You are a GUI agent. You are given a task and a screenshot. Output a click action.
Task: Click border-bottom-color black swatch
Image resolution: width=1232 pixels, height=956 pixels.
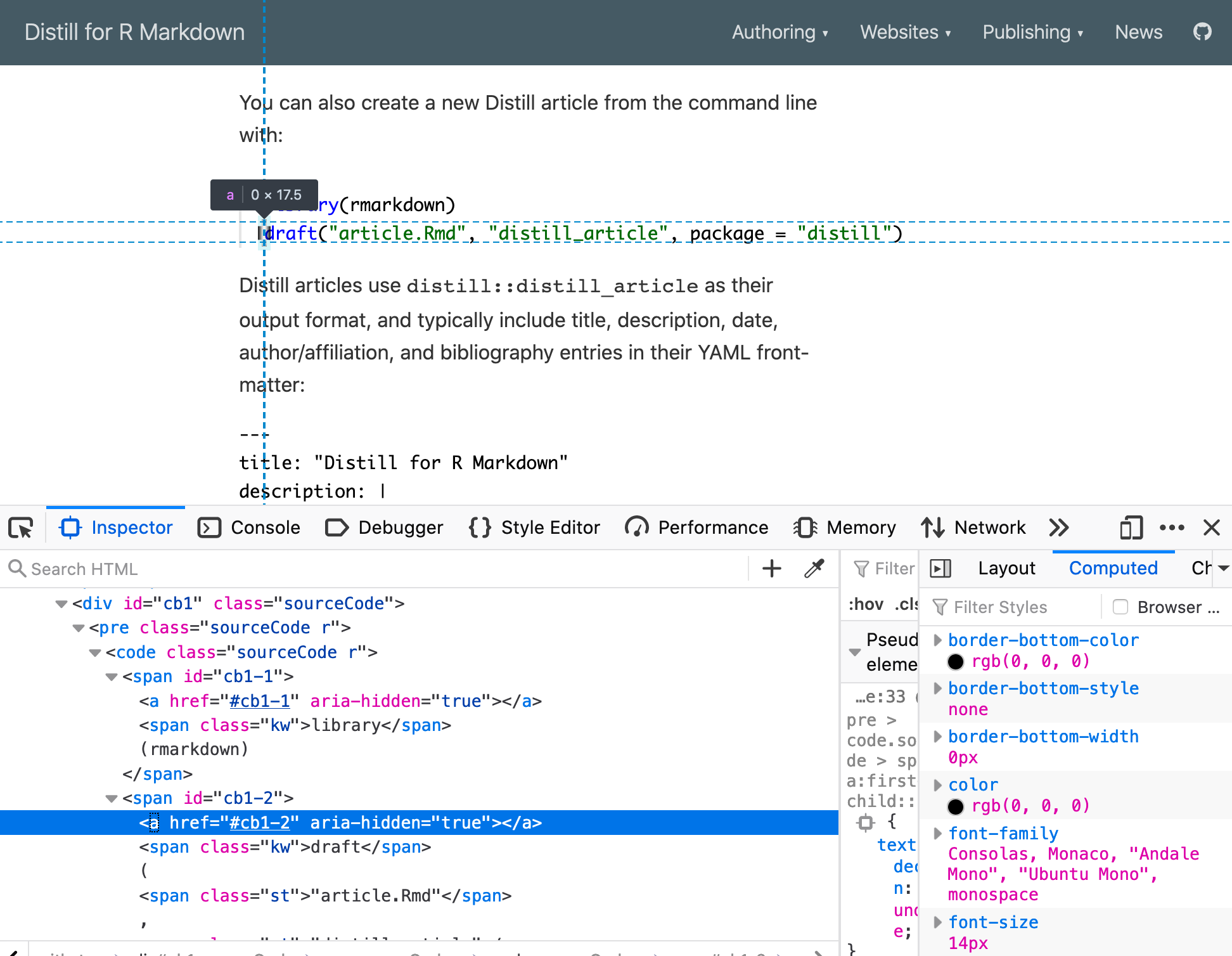[x=955, y=662]
